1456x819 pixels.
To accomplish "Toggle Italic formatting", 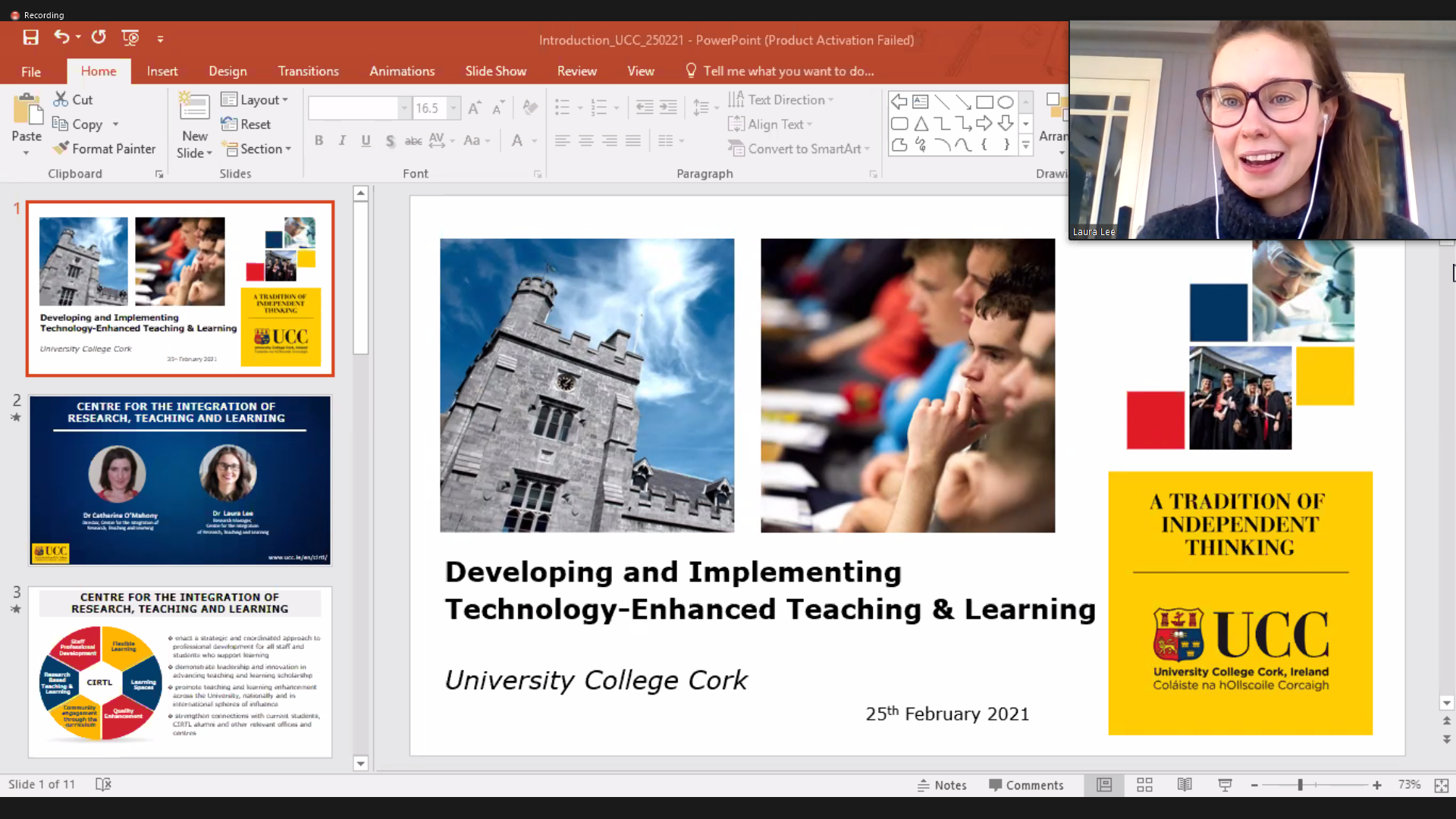I will tap(342, 140).
